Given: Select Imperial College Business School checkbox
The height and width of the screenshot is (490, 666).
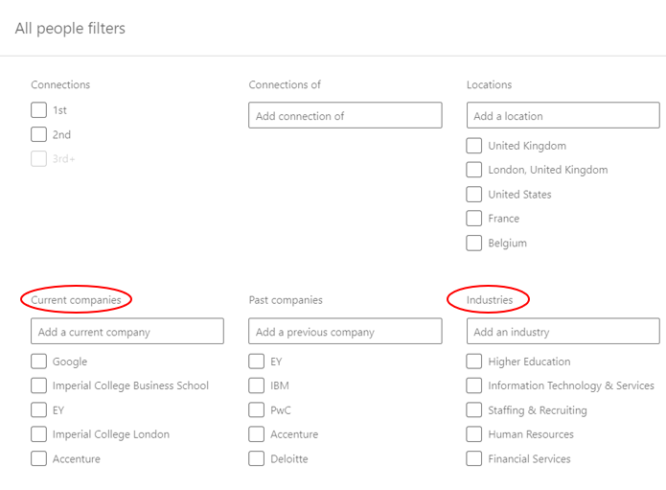Looking at the screenshot, I should point(39,386).
